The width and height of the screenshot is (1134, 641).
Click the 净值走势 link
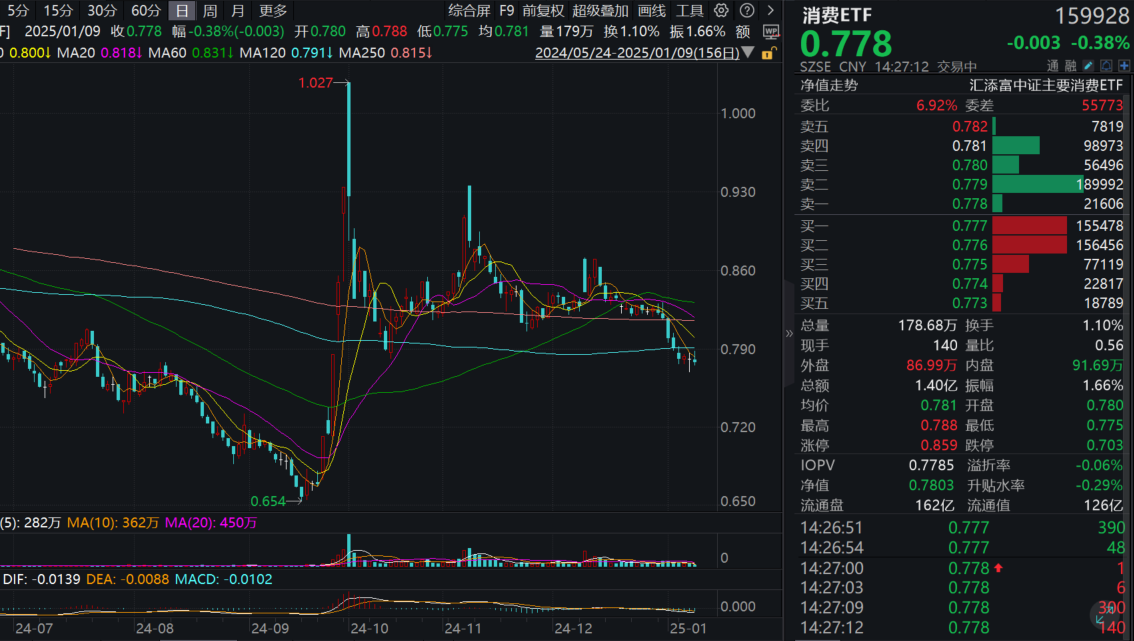coord(829,85)
